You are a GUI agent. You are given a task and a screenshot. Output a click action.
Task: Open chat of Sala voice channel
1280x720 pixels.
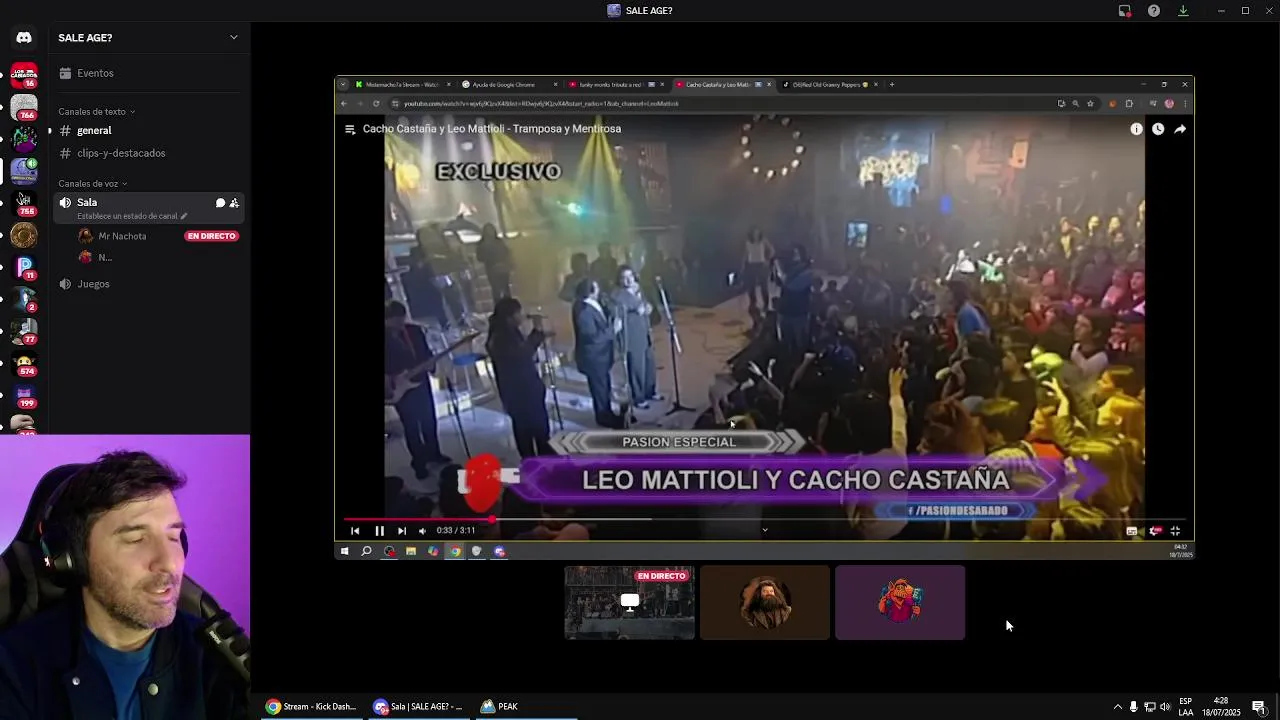(x=220, y=203)
